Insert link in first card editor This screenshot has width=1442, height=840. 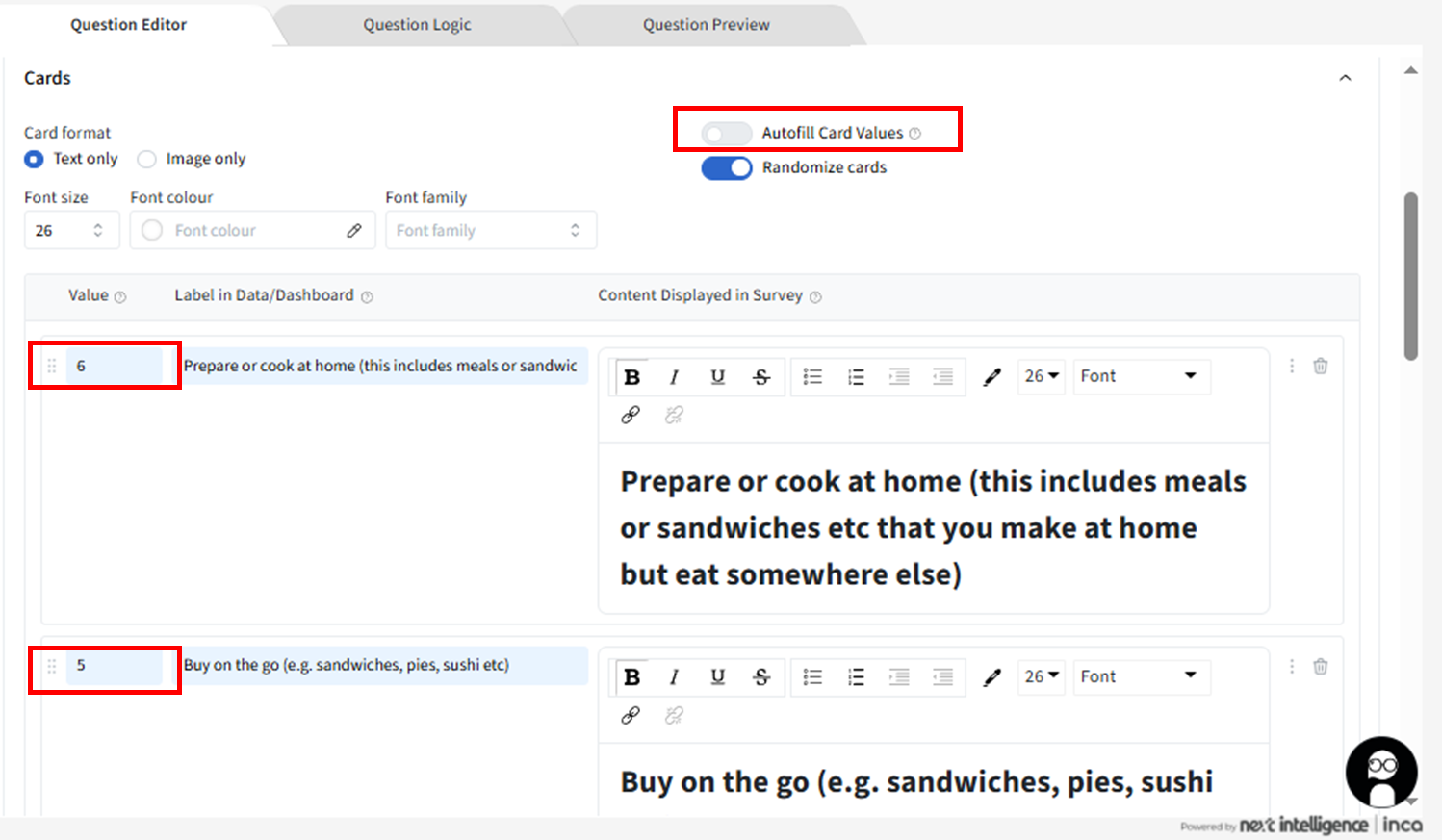click(631, 415)
